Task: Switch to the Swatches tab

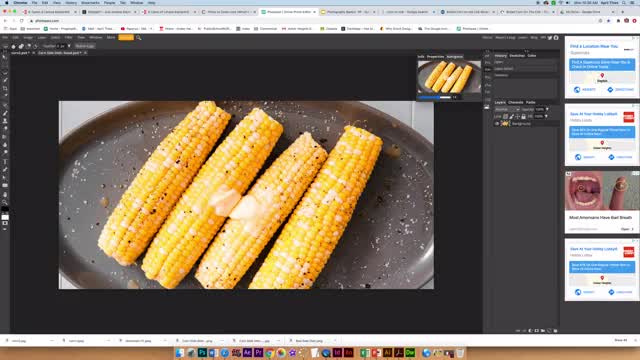Action: click(517, 56)
